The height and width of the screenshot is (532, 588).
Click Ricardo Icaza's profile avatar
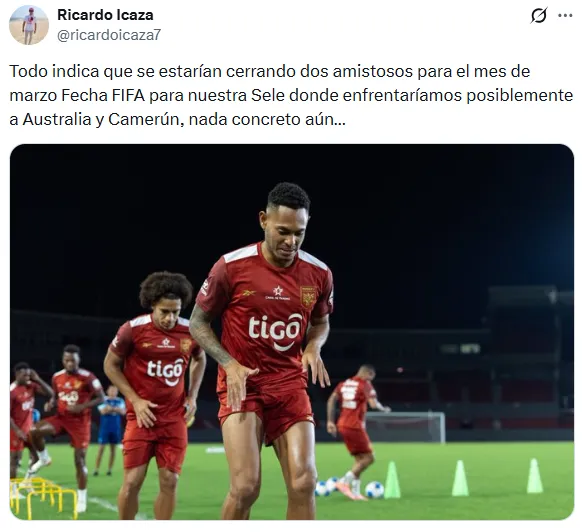[x=29, y=25]
